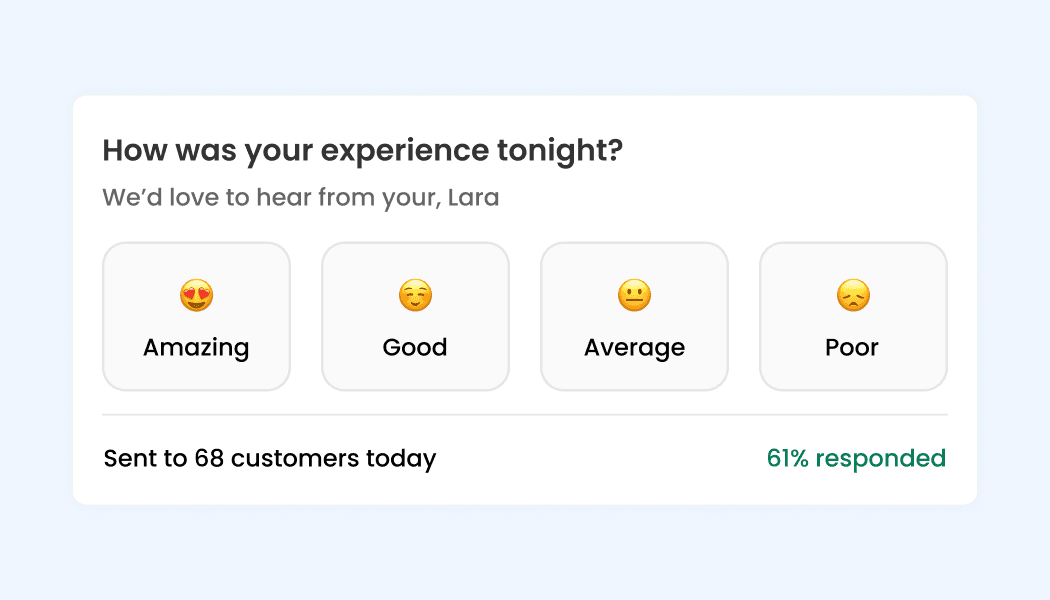Click the emoji above the Amazing label

pyautogui.click(x=196, y=295)
